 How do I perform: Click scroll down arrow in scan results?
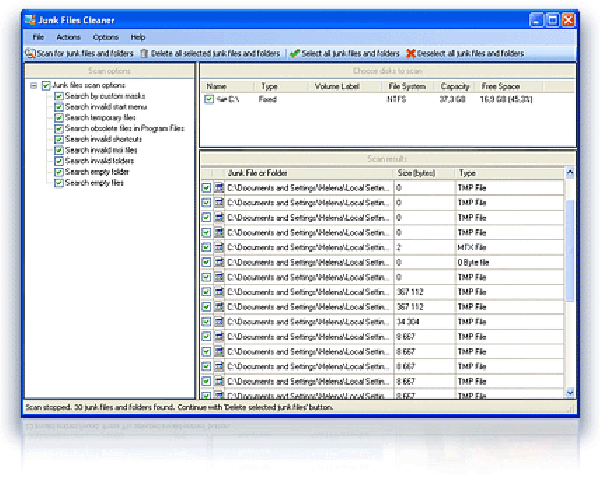570,392
